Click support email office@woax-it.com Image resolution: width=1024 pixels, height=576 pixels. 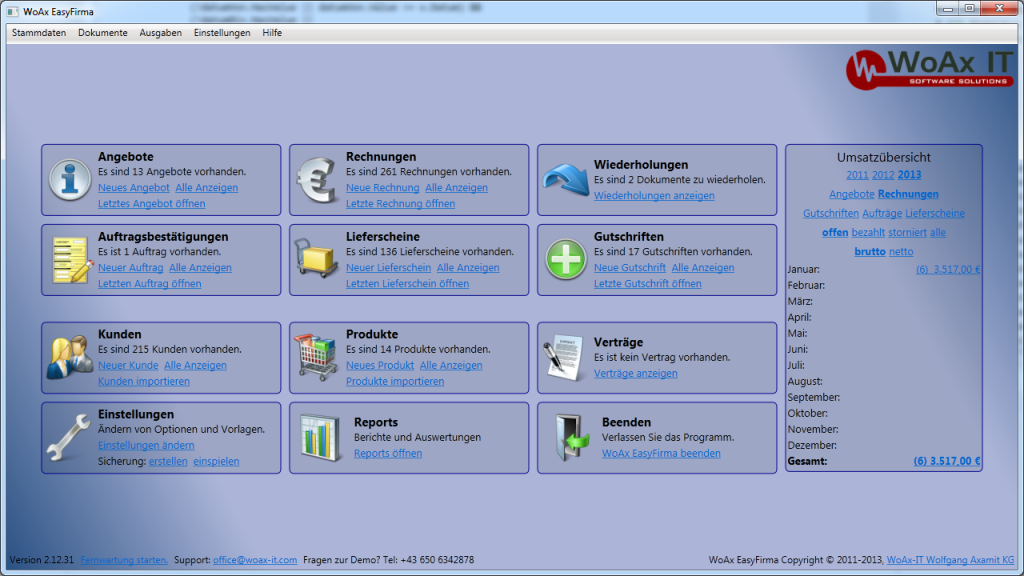pos(255,560)
